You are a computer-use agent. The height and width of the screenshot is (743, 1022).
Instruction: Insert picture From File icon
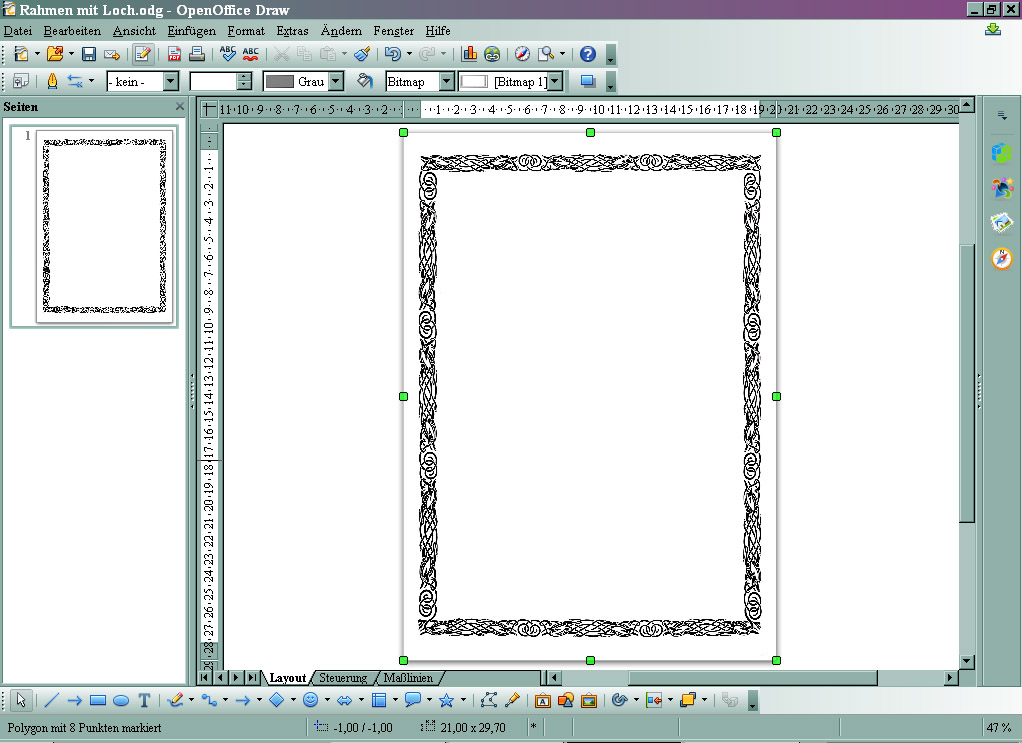(565, 700)
